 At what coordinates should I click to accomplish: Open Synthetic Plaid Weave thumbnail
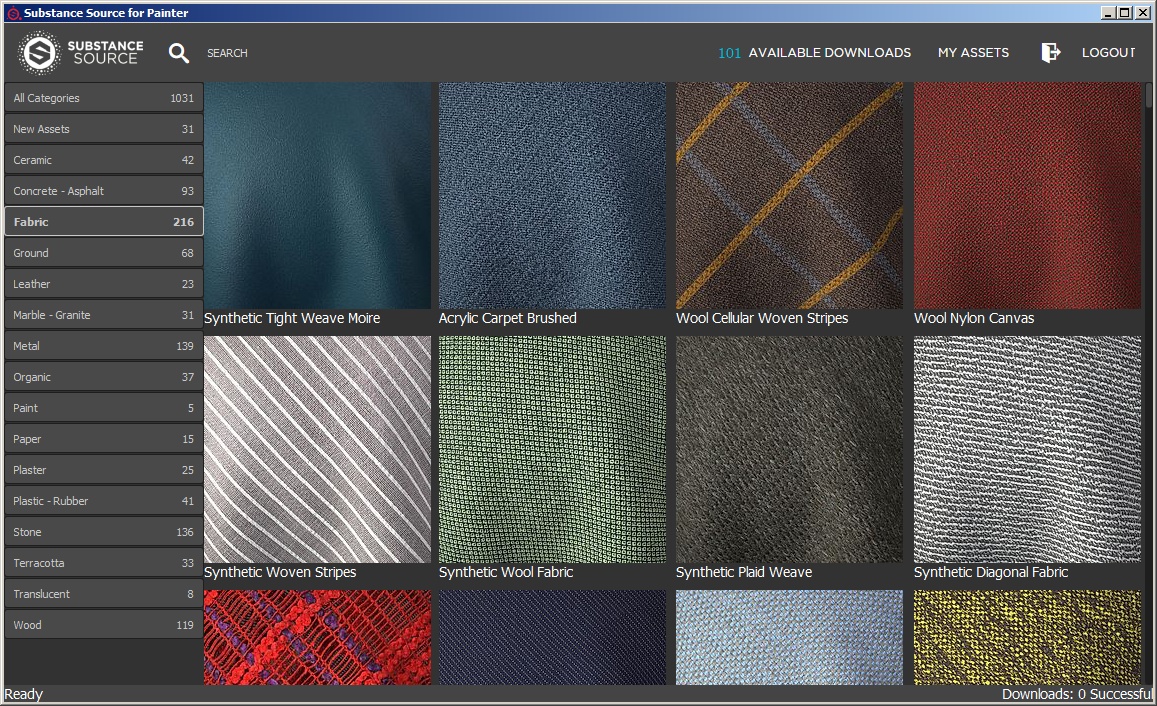[790, 449]
